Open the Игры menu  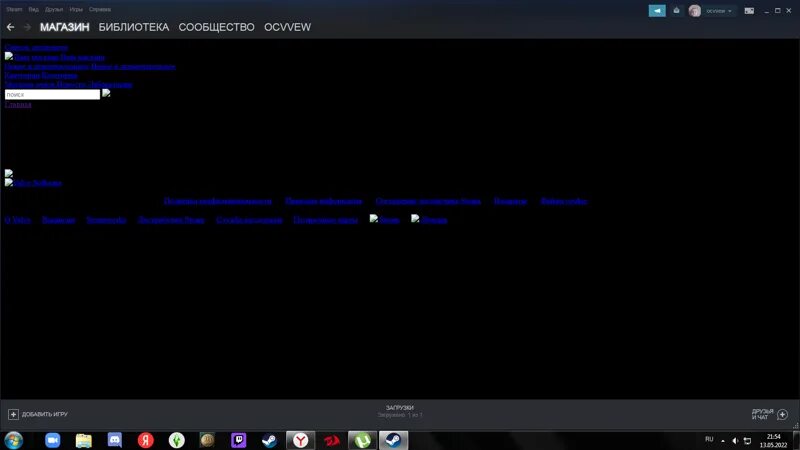click(x=76, y=9)
